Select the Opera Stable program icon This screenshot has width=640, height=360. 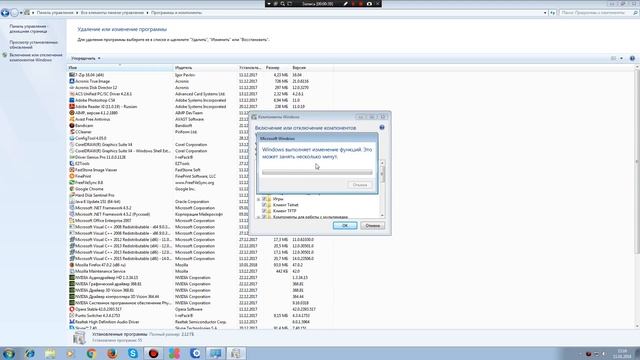(72, 309)
